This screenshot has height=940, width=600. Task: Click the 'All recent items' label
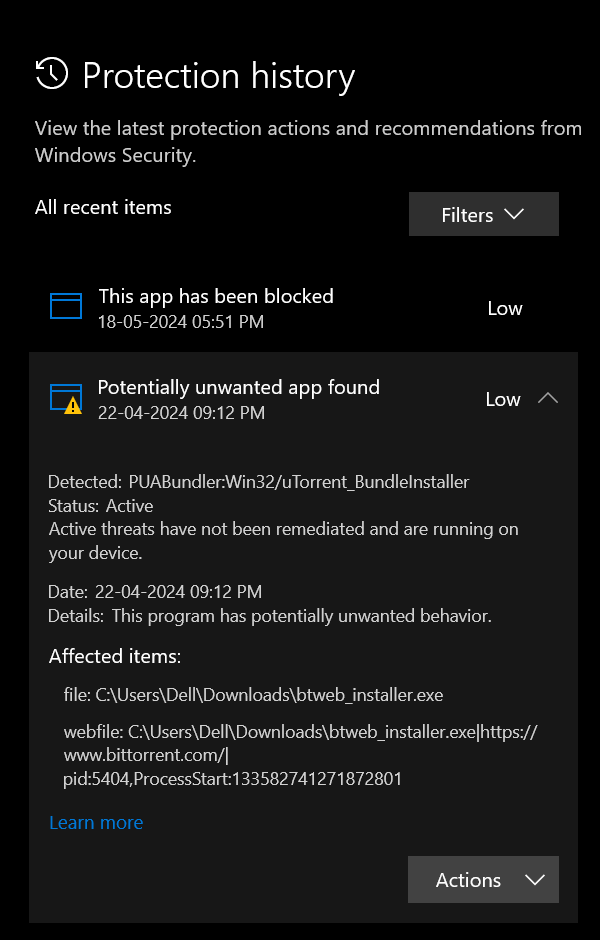click(103, 207)
